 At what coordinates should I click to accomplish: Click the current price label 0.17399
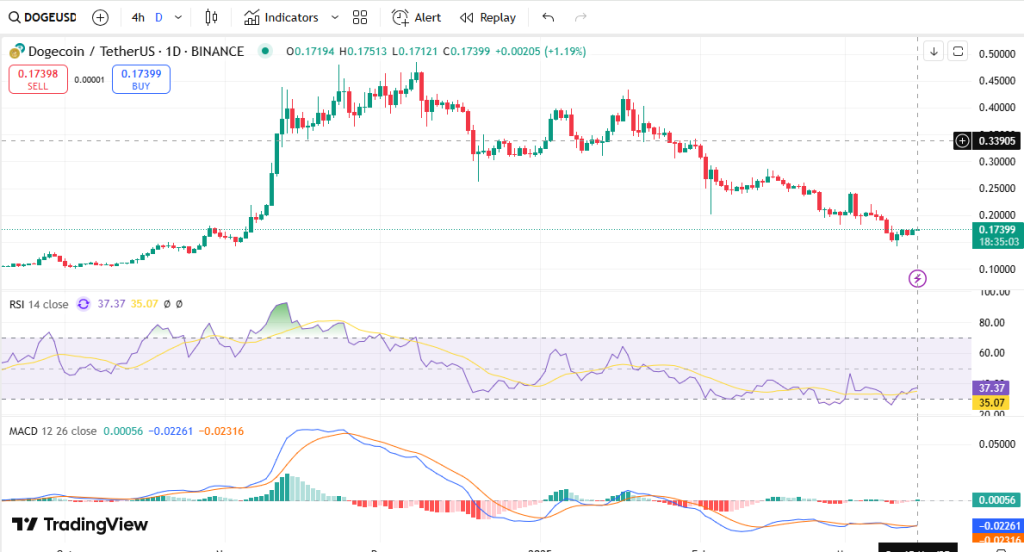pos(997,230)
